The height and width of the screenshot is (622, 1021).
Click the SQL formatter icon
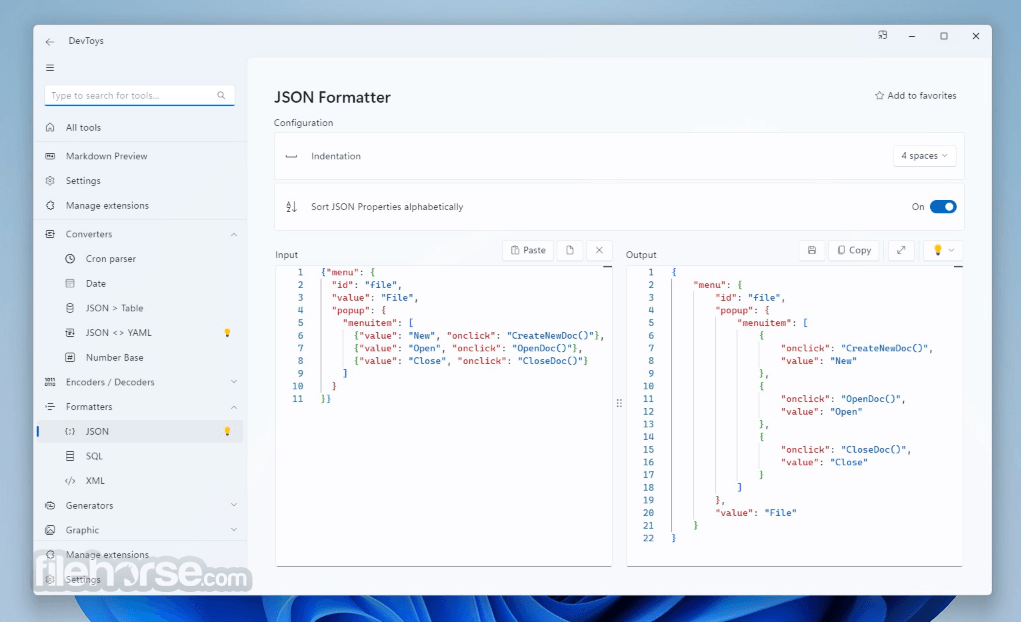coord(70,457)
